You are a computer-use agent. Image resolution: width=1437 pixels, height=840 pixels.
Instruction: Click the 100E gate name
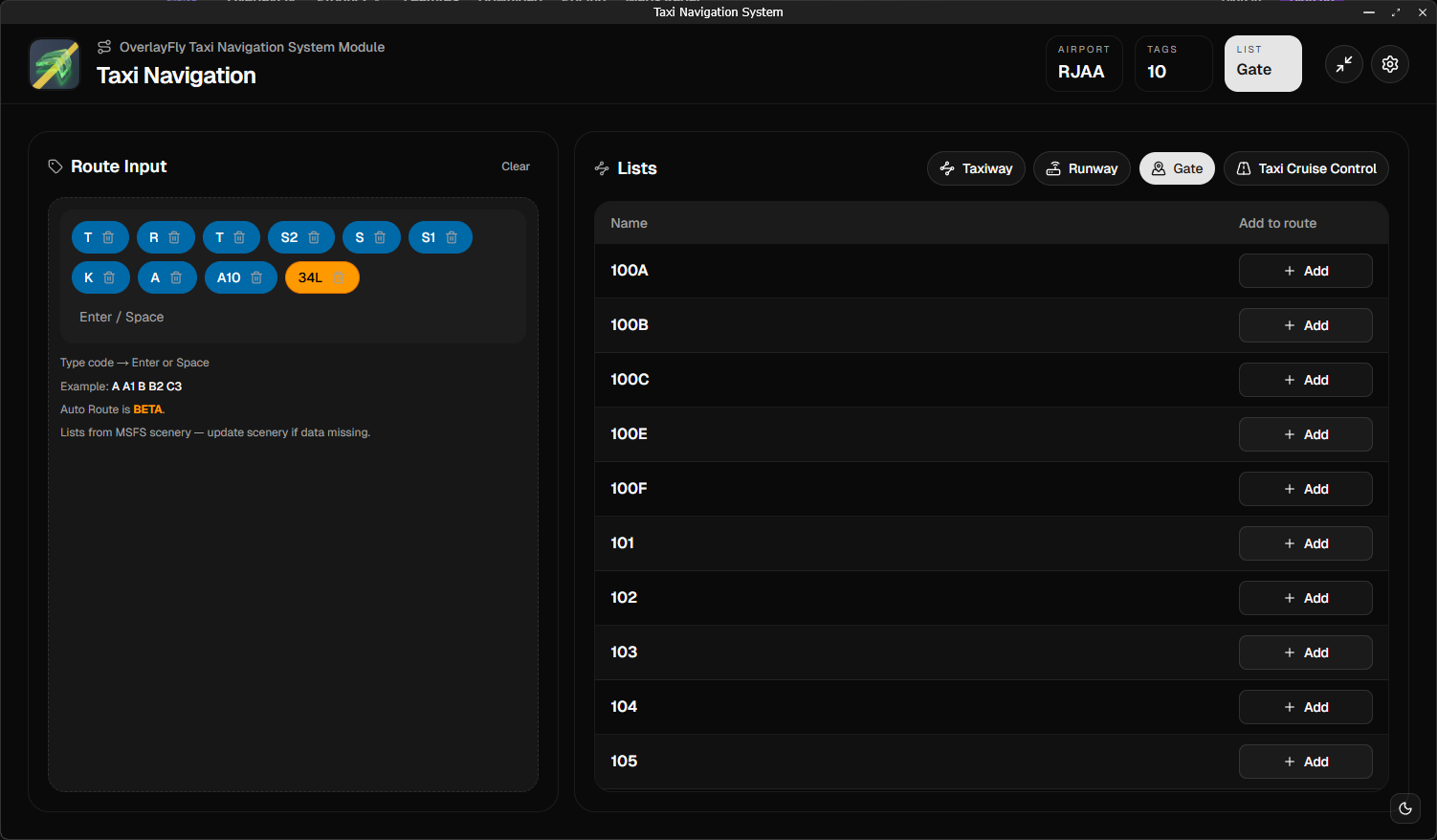point(629,434)
